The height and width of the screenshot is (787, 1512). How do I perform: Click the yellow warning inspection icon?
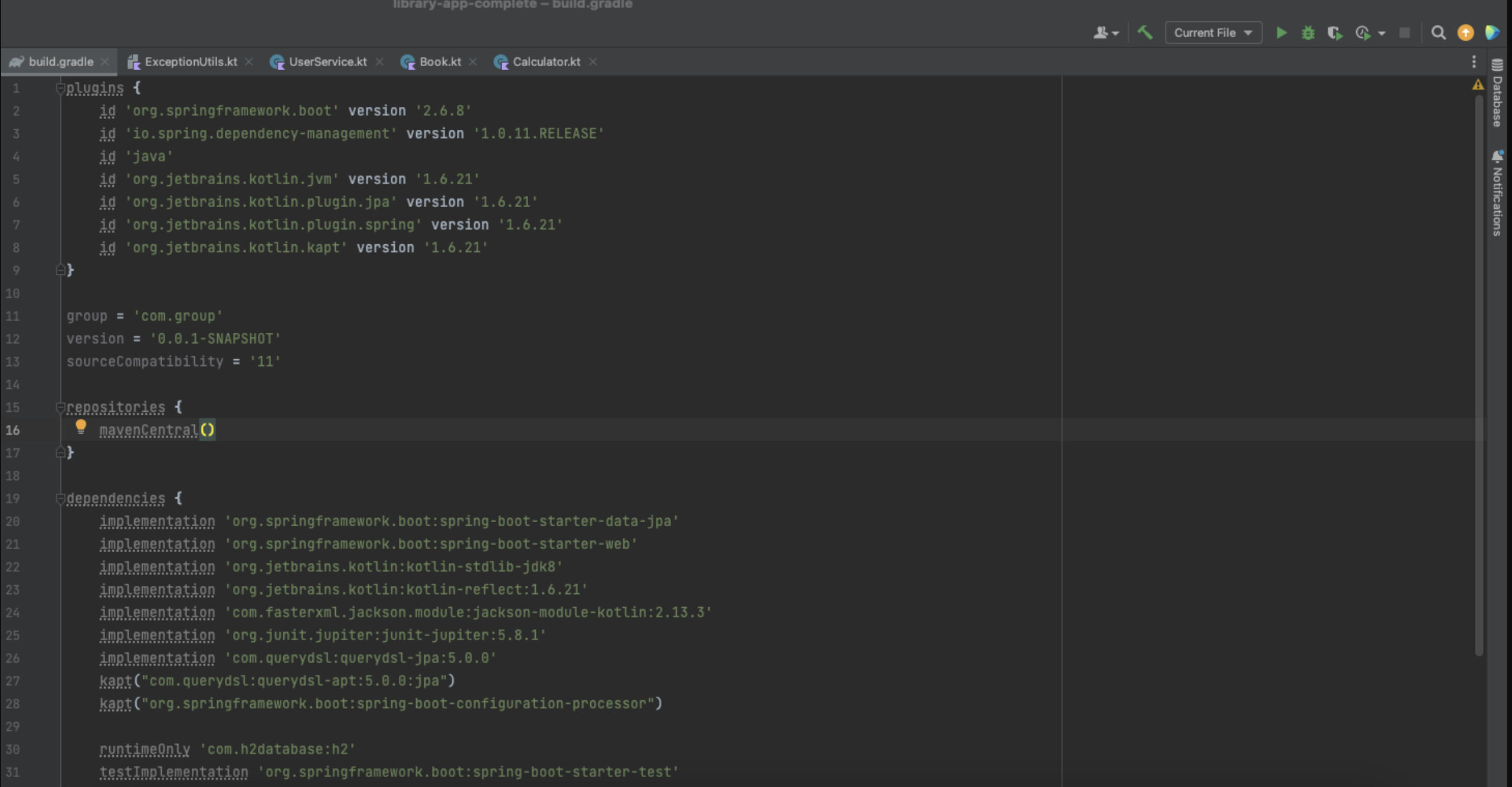coord(1478,85)
